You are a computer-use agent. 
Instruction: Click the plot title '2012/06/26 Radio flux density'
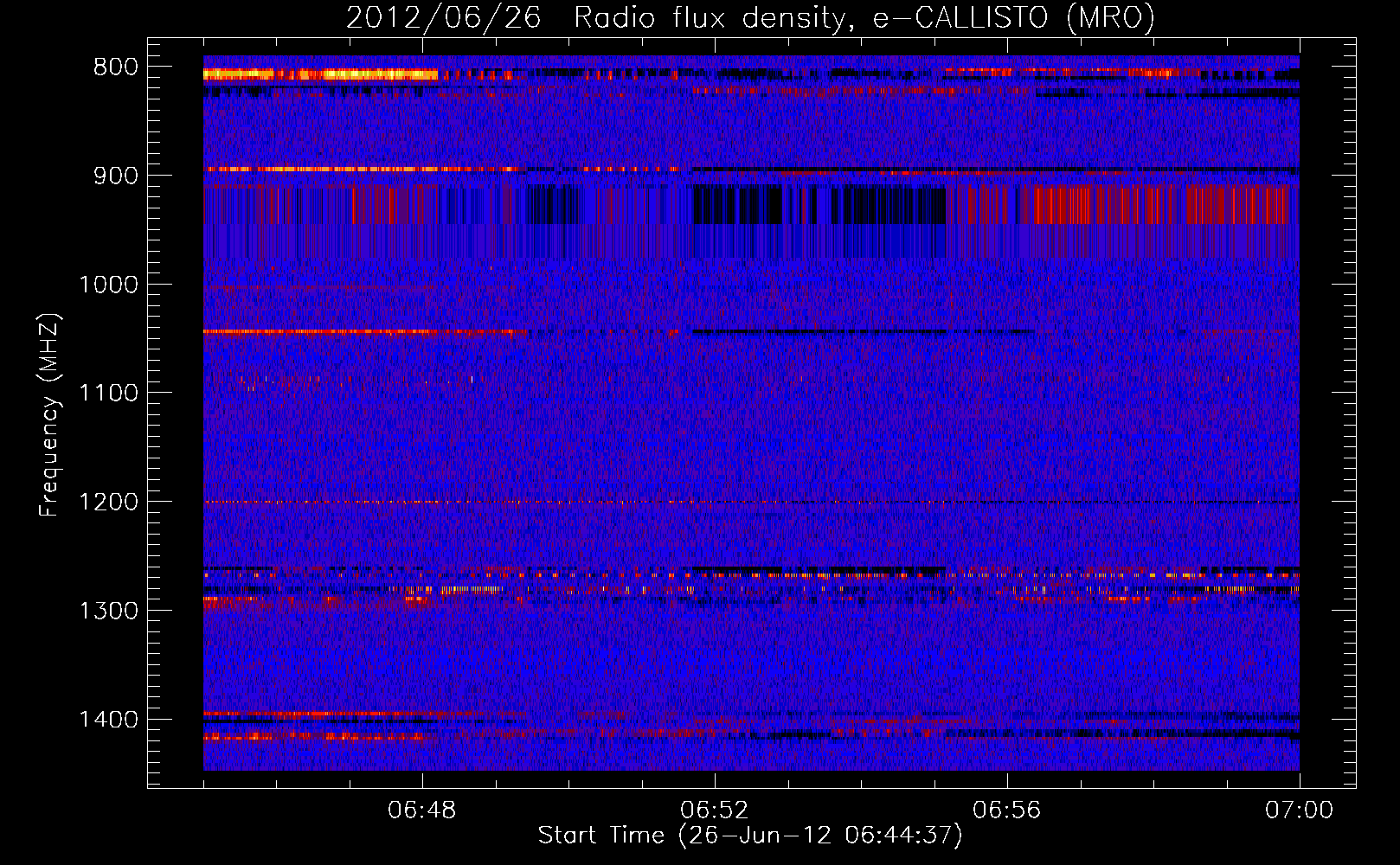(x=750, y=18)
